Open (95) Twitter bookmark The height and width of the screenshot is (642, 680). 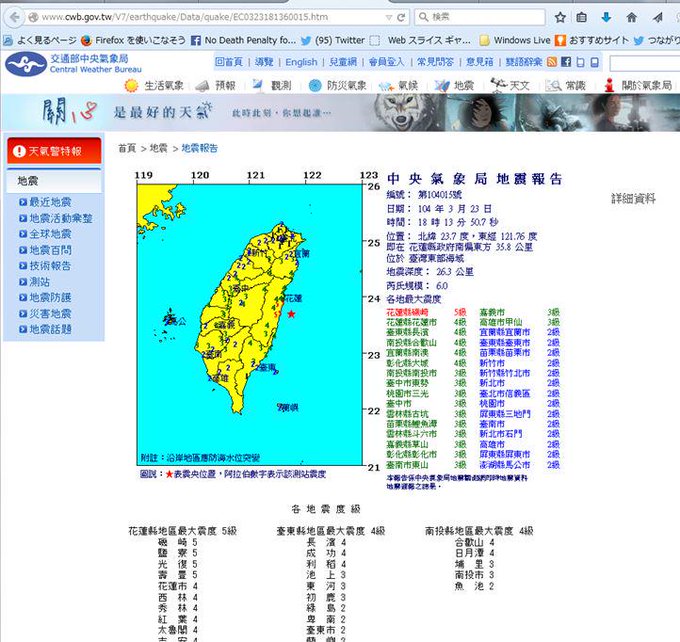pyautogui.click(x=333, y=40)
